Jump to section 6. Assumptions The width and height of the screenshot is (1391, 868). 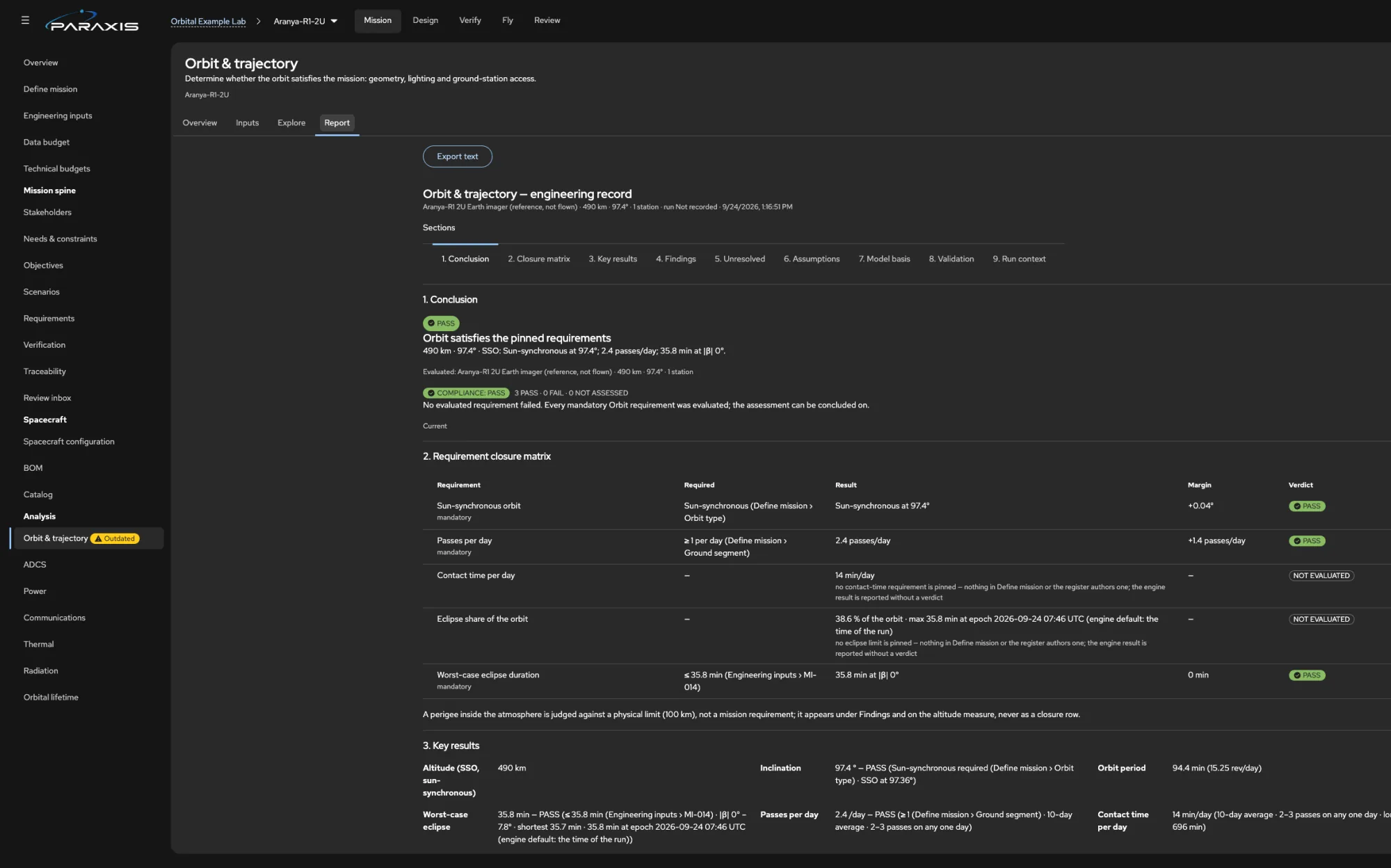tap(812, 259)
